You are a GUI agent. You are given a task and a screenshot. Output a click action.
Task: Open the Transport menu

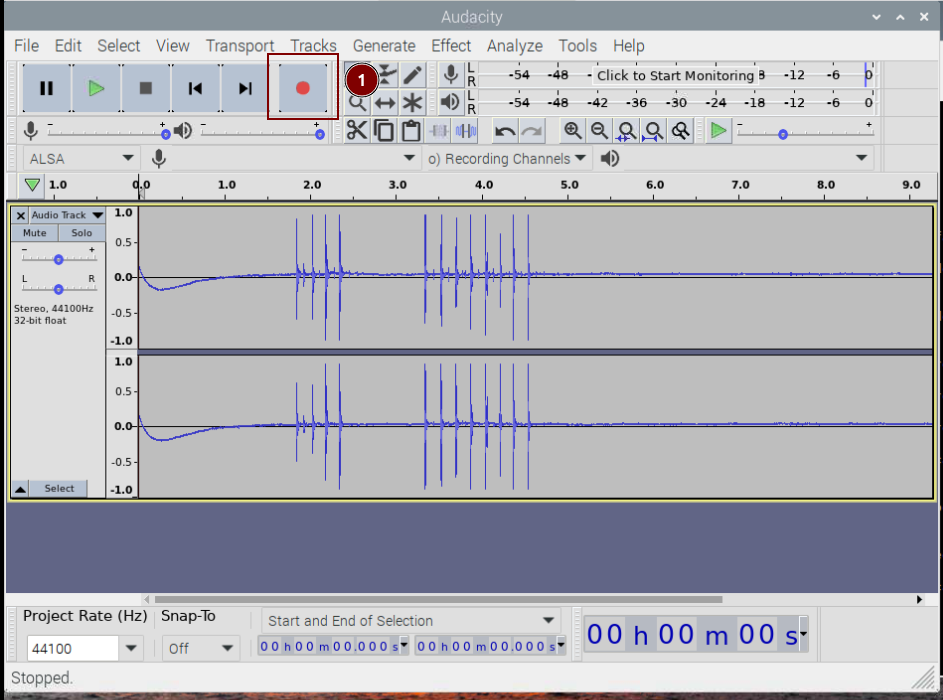coord(239,46)
